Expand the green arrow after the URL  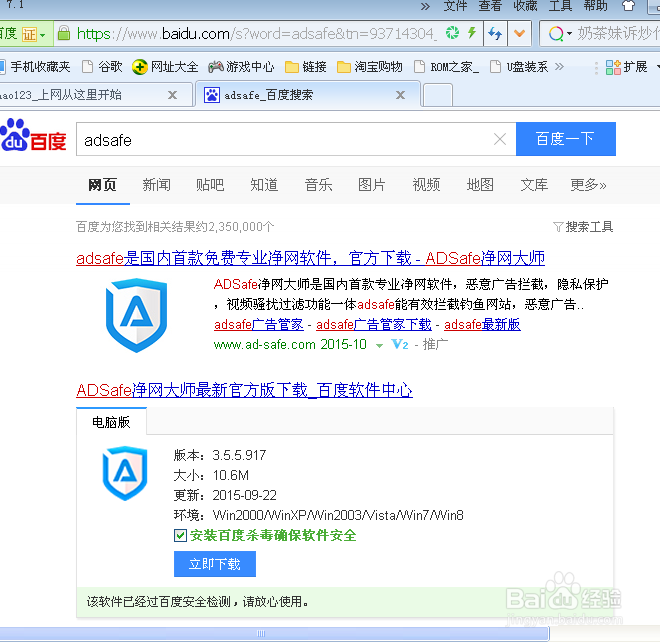[x=379, y=346]
